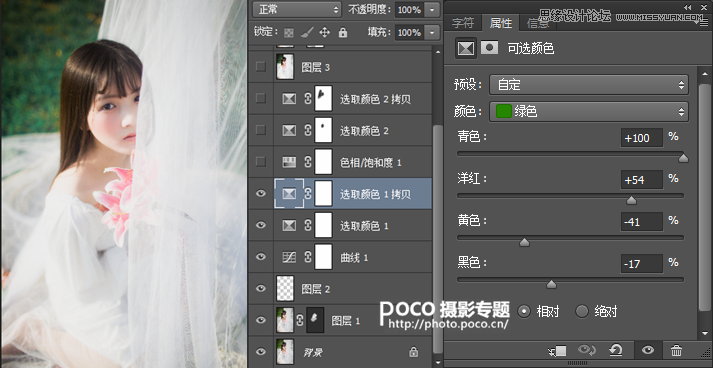The image size is (713, 368).
Task: Click adjustment icon of 选取颜色 1 layer
Action: tap(289, 226)
